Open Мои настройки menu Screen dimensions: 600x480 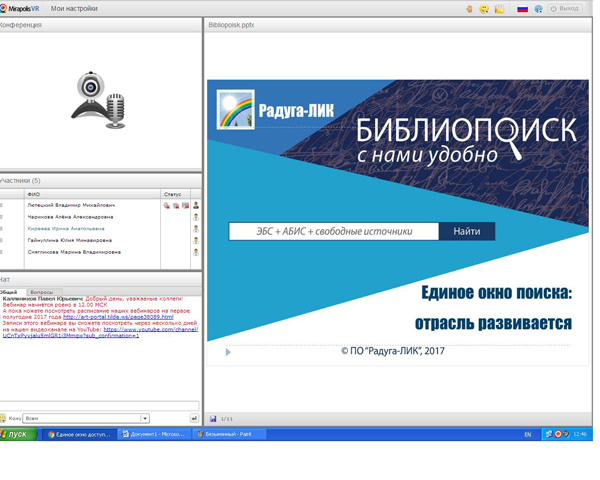(74, 8)
